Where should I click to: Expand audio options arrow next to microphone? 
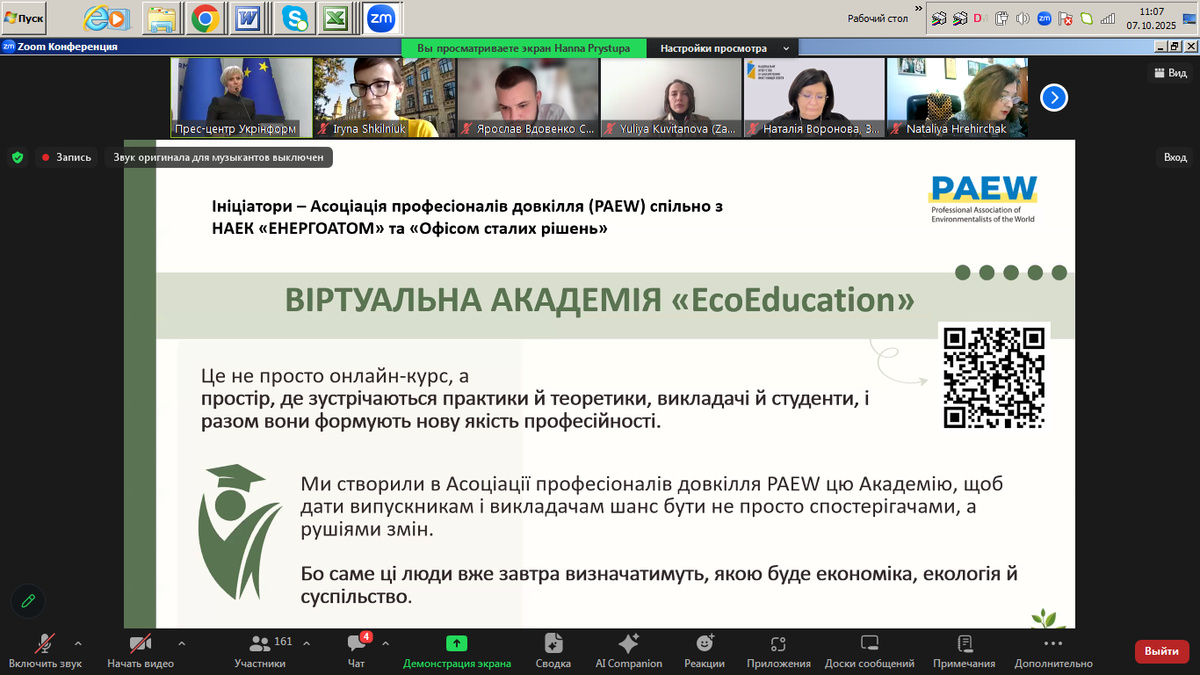[78, 643]
